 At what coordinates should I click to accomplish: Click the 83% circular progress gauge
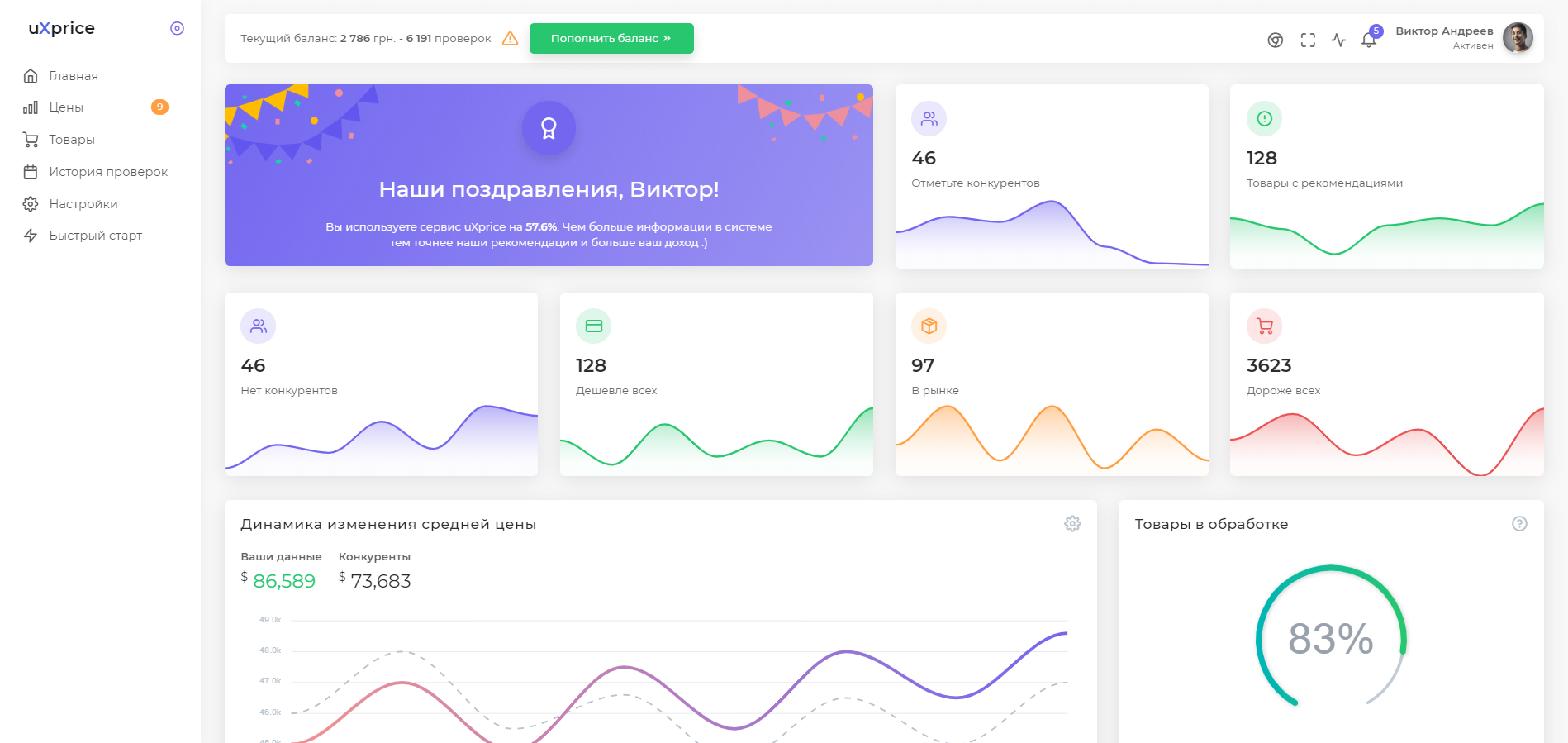[1330, 638]
